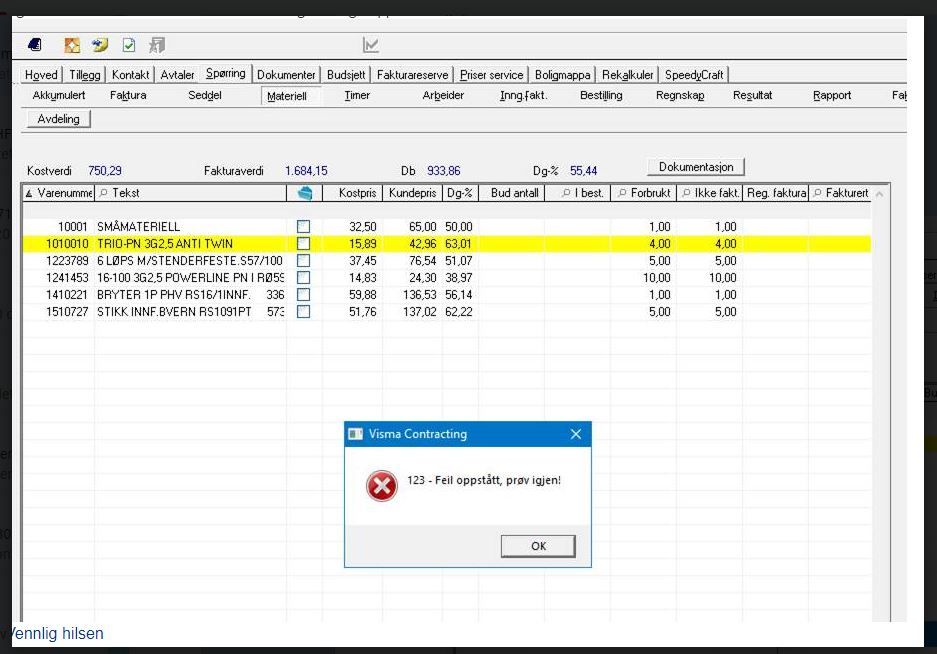Click the Avdeling button

tap(59, 119)
